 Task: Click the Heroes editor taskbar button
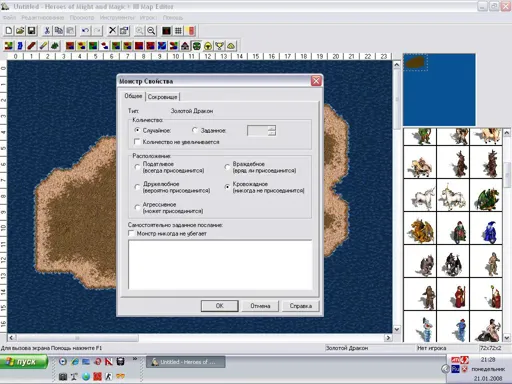pos(186,362)
